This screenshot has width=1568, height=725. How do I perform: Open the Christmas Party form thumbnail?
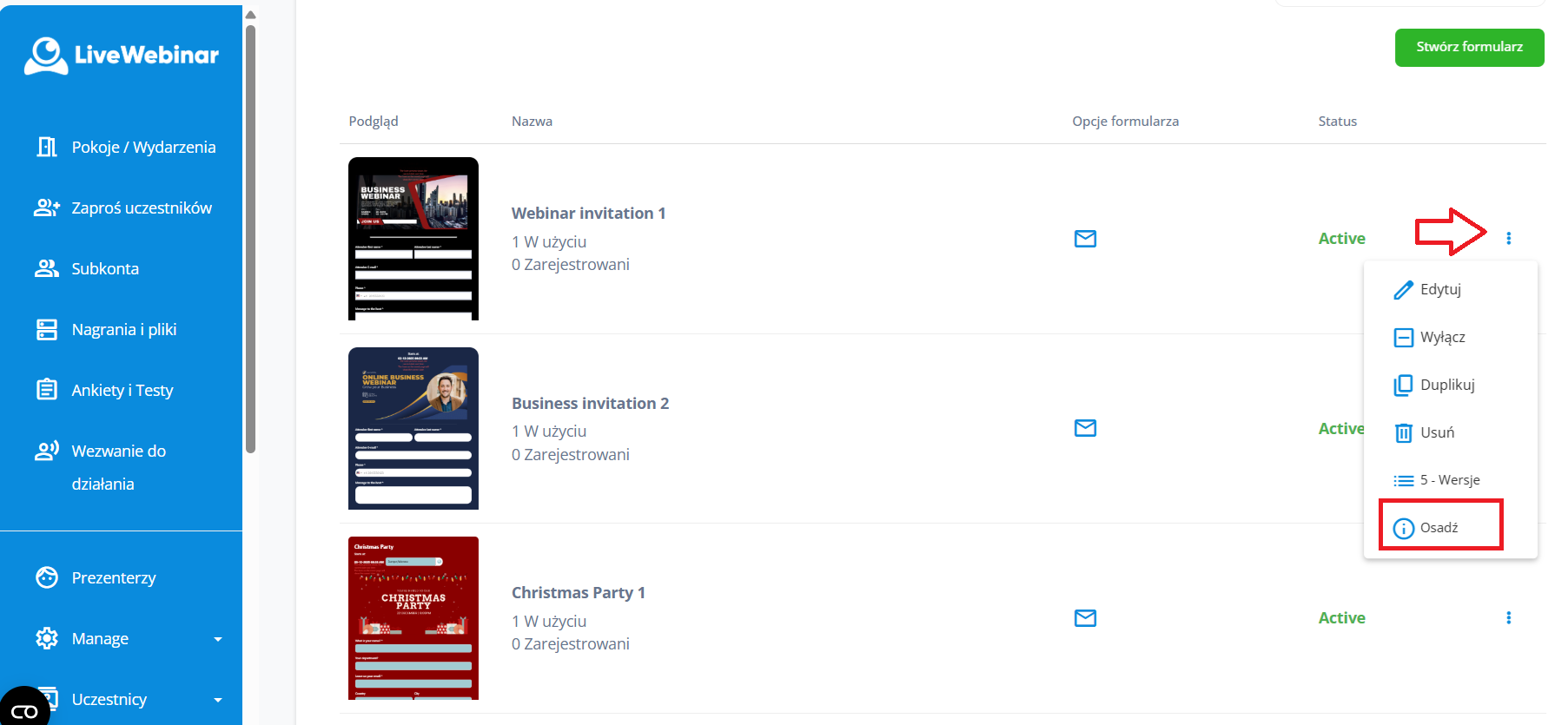pos(414,618)
